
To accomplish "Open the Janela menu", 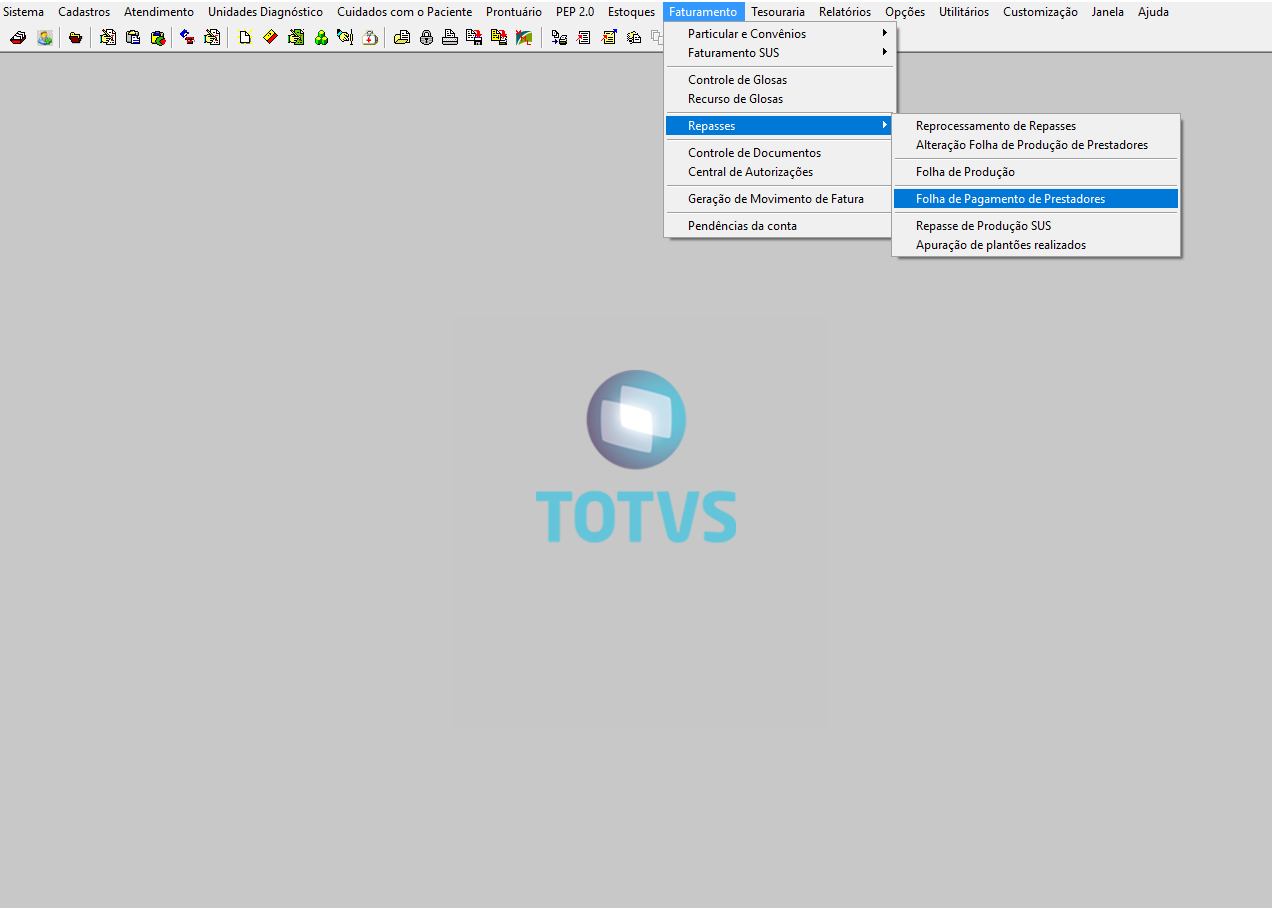I will [1108, 12].
